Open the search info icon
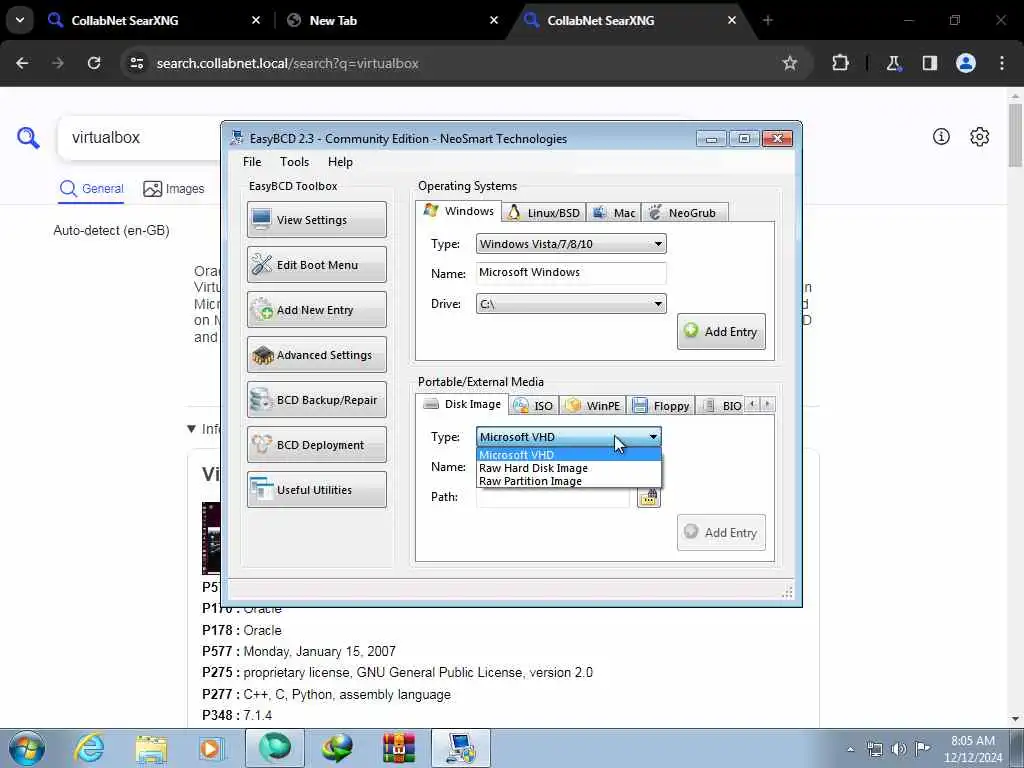This screenshot has width=1024, height=768. [x=941, y=136]
